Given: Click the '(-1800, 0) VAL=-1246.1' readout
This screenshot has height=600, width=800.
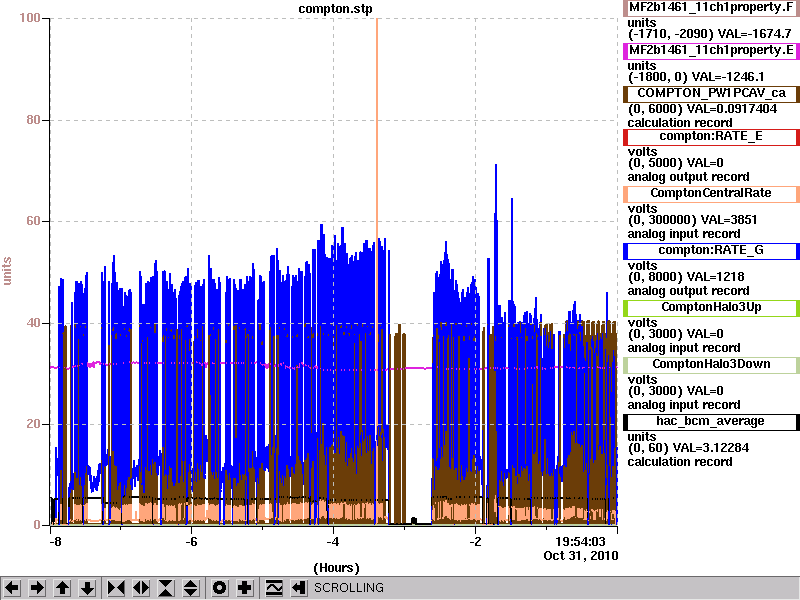Looking at the screenshot, I should coord(696,77).
